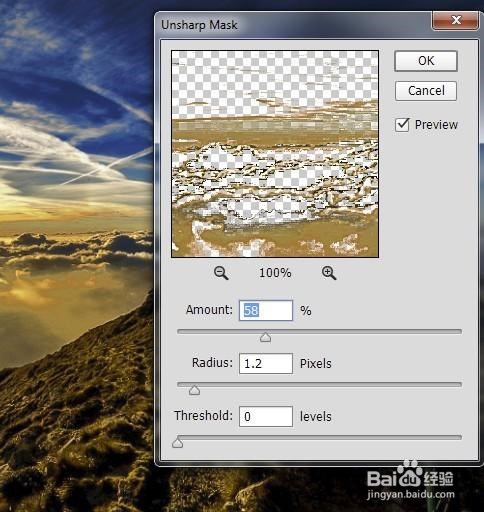
Task: Click the Pixels unit label
Action: tap(316, 364)
